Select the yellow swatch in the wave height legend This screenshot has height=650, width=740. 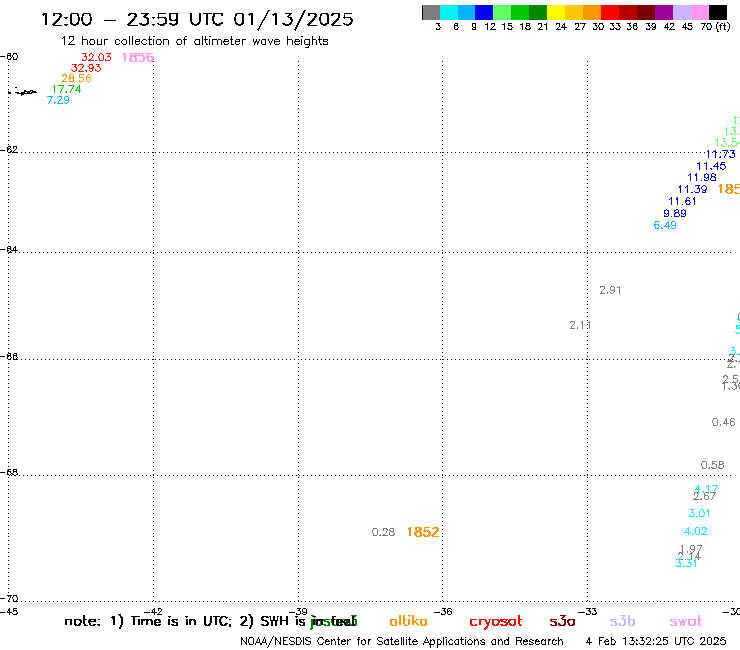coord(556,12)
